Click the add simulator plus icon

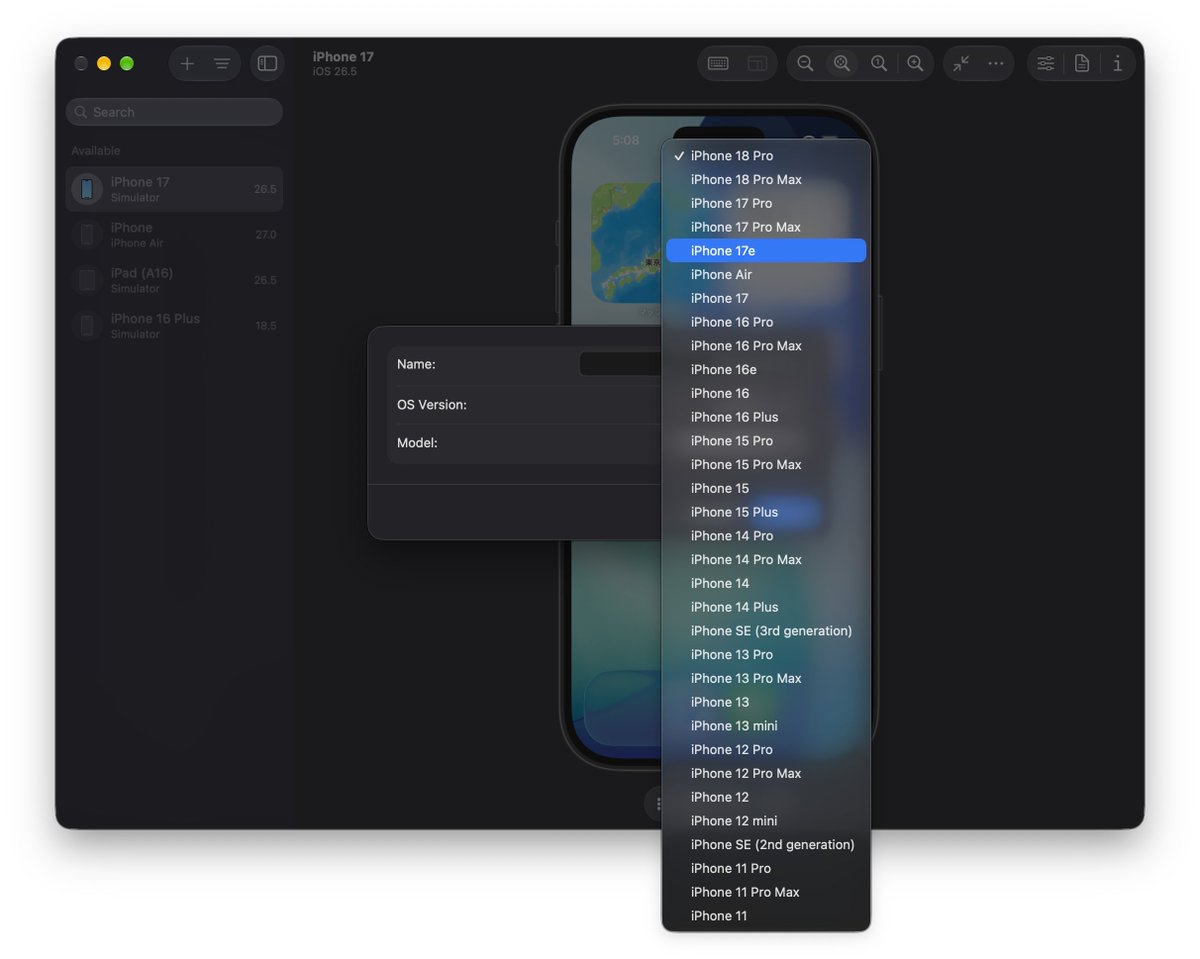pos(187,64)
